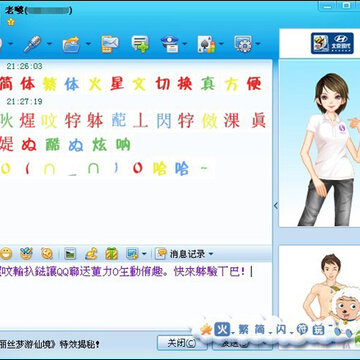Click the 关闭(C) button

182,343
